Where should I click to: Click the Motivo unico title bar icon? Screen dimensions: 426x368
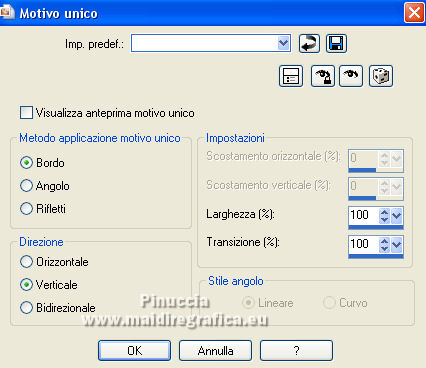(7, 12)
